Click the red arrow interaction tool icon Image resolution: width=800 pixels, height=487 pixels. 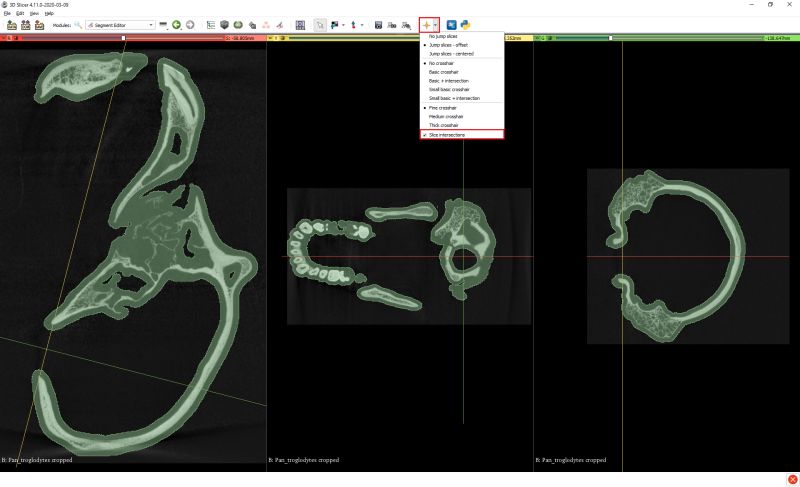[354, 24]
